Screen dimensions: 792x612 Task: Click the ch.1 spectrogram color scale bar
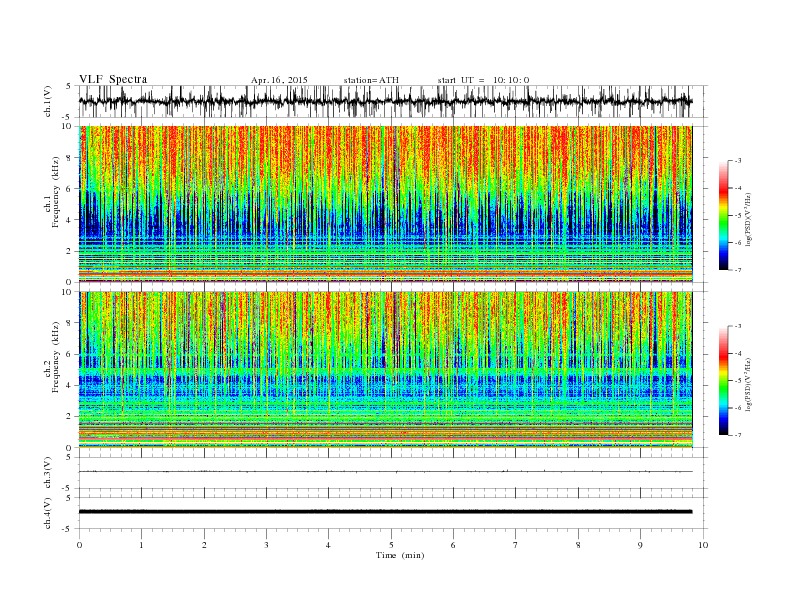(x=723, y=215)
